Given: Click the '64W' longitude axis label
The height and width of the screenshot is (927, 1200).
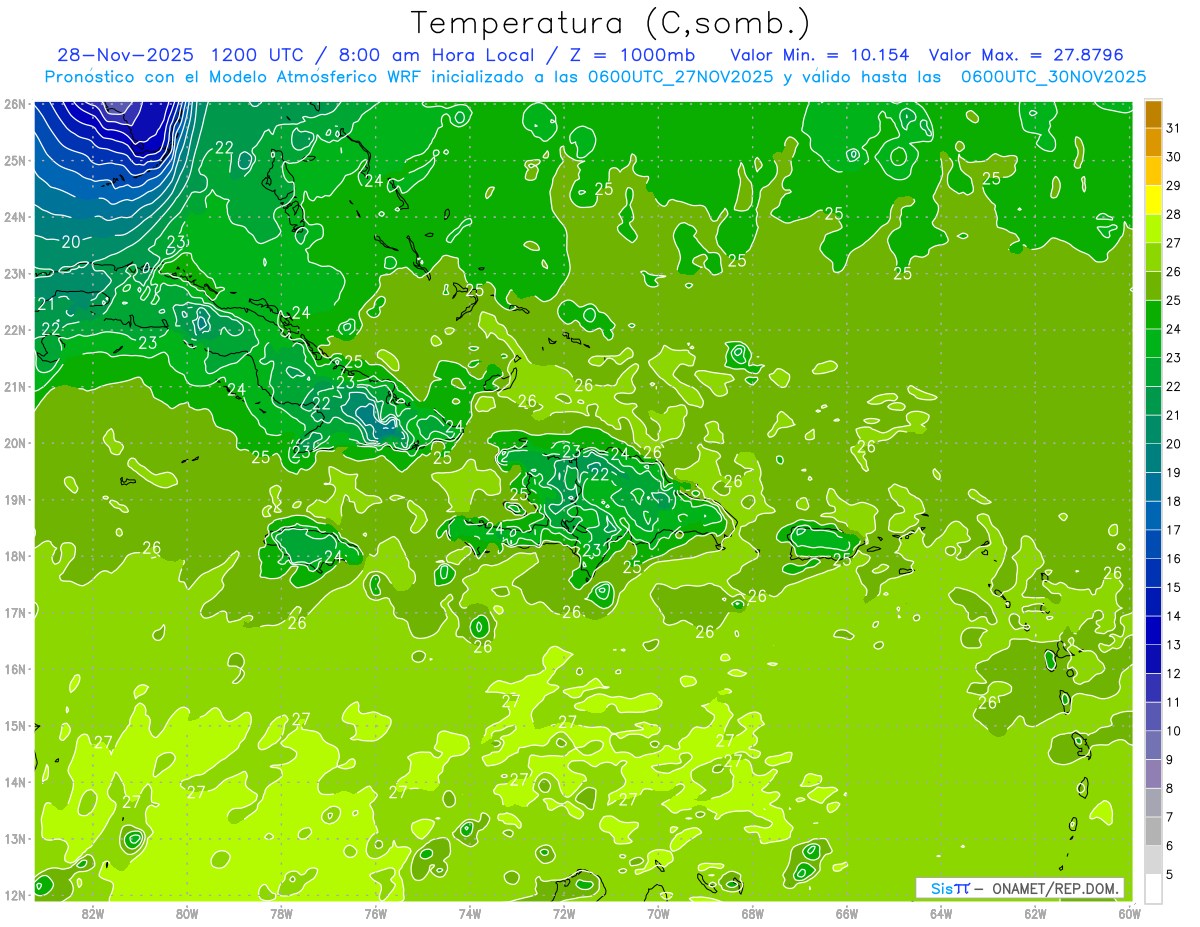Looking at the screenshot, I should pyautogui.click(x=941, y=913).
